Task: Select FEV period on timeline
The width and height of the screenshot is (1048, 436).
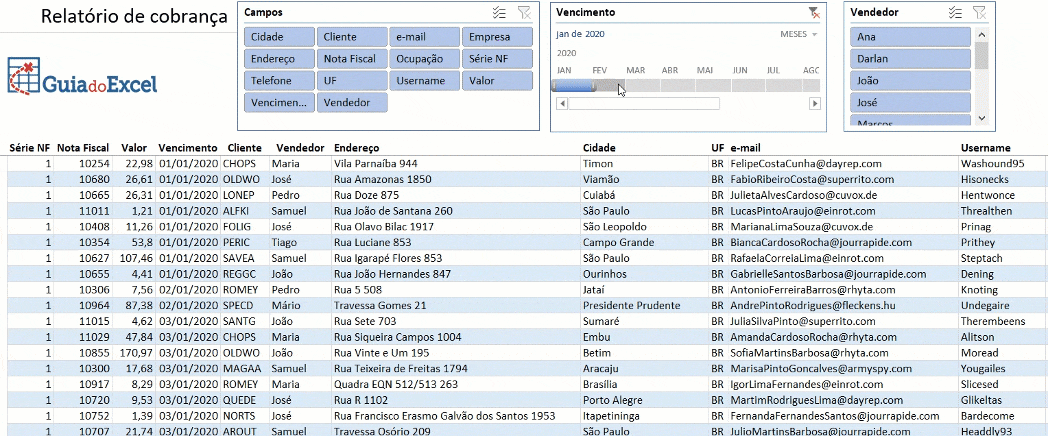Action: [x=610, y=86]
